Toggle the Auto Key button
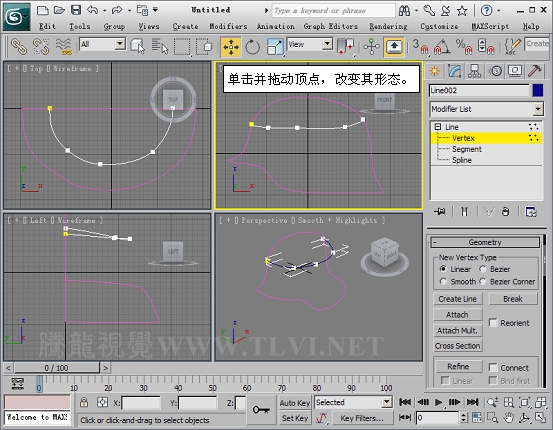 click(294, 402)
